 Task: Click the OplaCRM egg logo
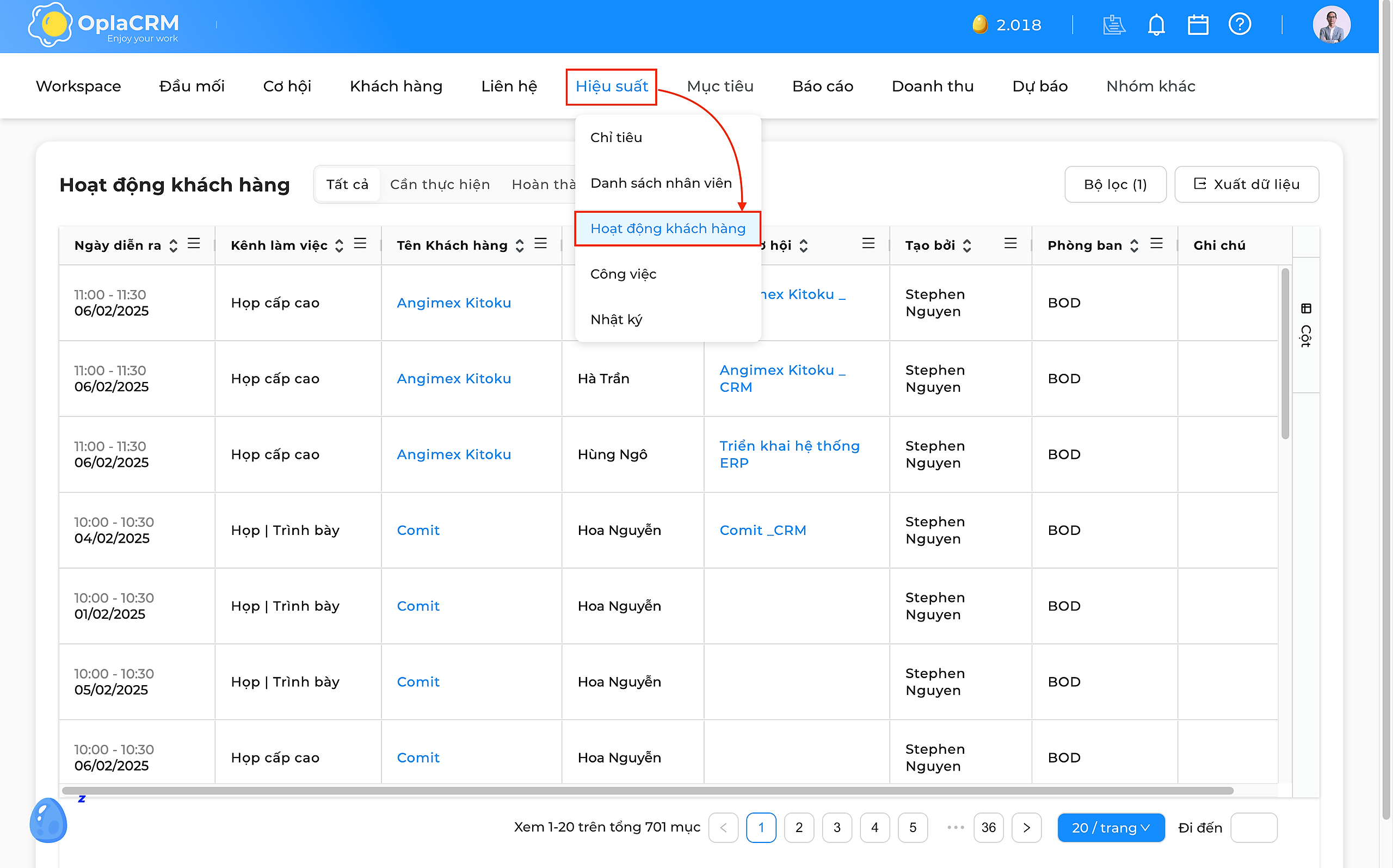point(51,24)
